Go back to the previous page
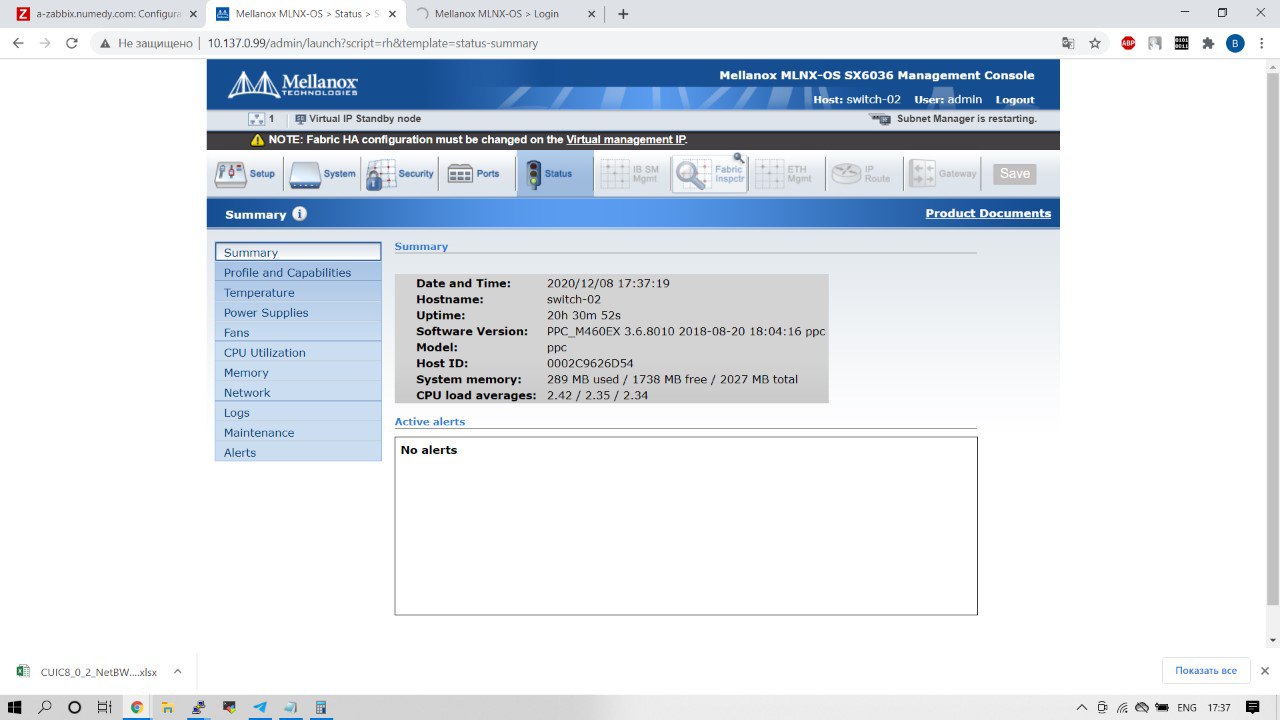 tap(18, 43)
